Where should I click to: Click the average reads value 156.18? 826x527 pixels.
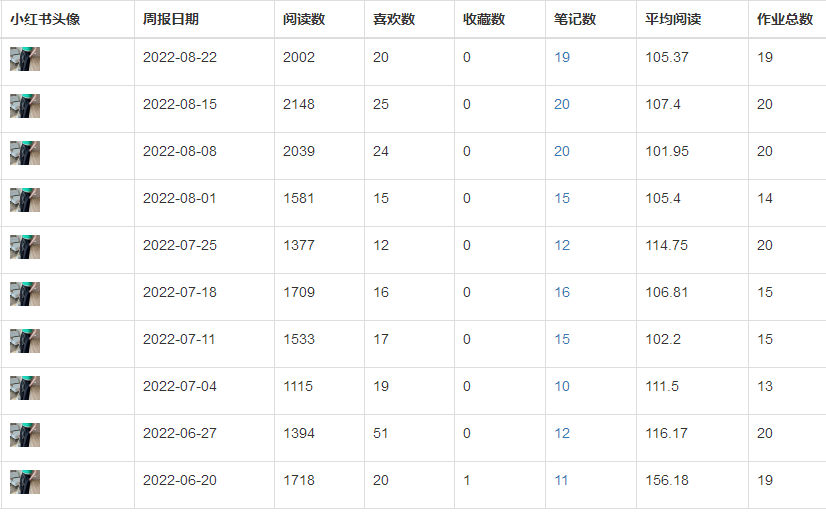pyautogui.click(x=667, y=480)
